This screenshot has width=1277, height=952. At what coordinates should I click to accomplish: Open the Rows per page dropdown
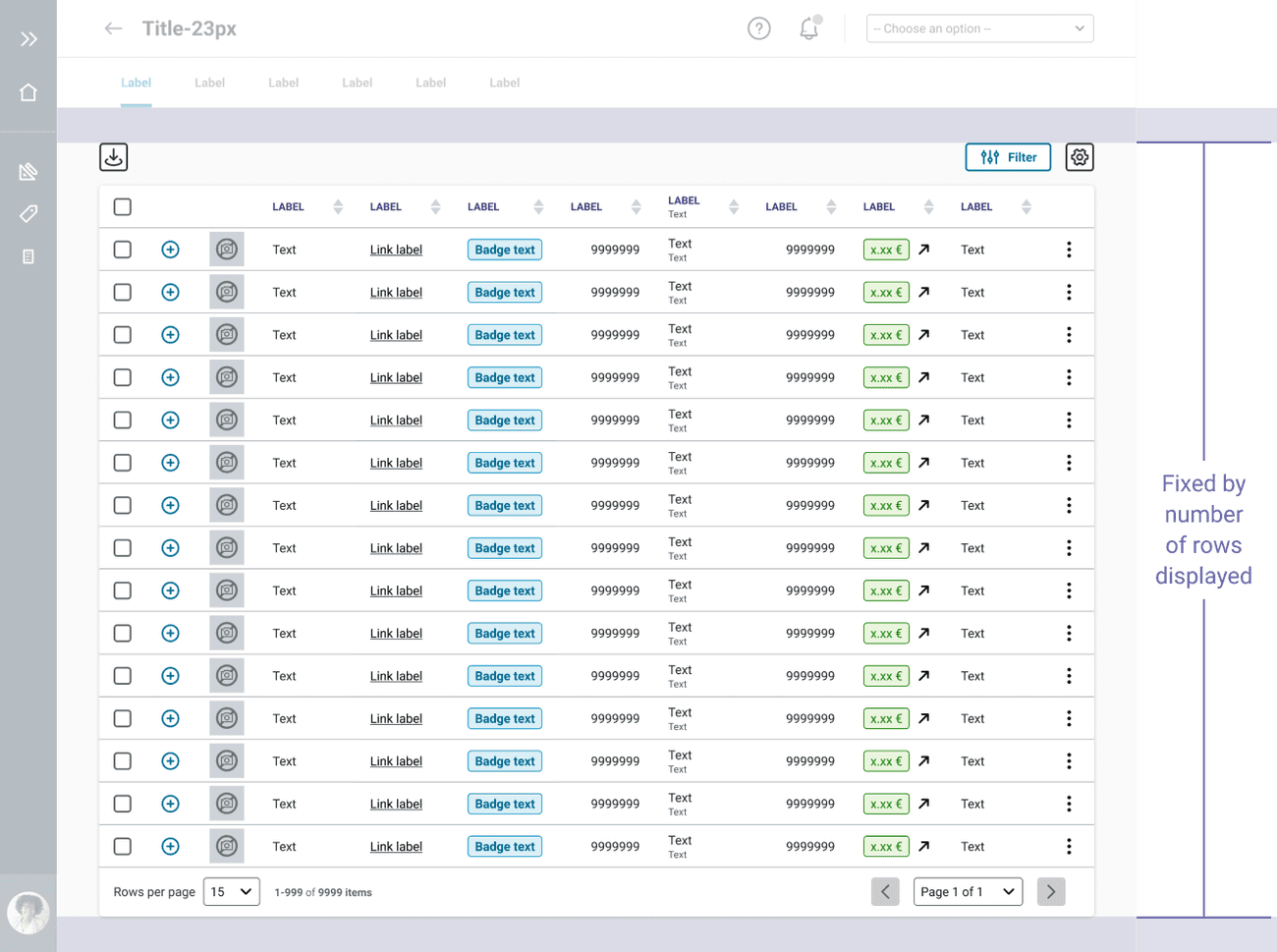pos(231,891)
